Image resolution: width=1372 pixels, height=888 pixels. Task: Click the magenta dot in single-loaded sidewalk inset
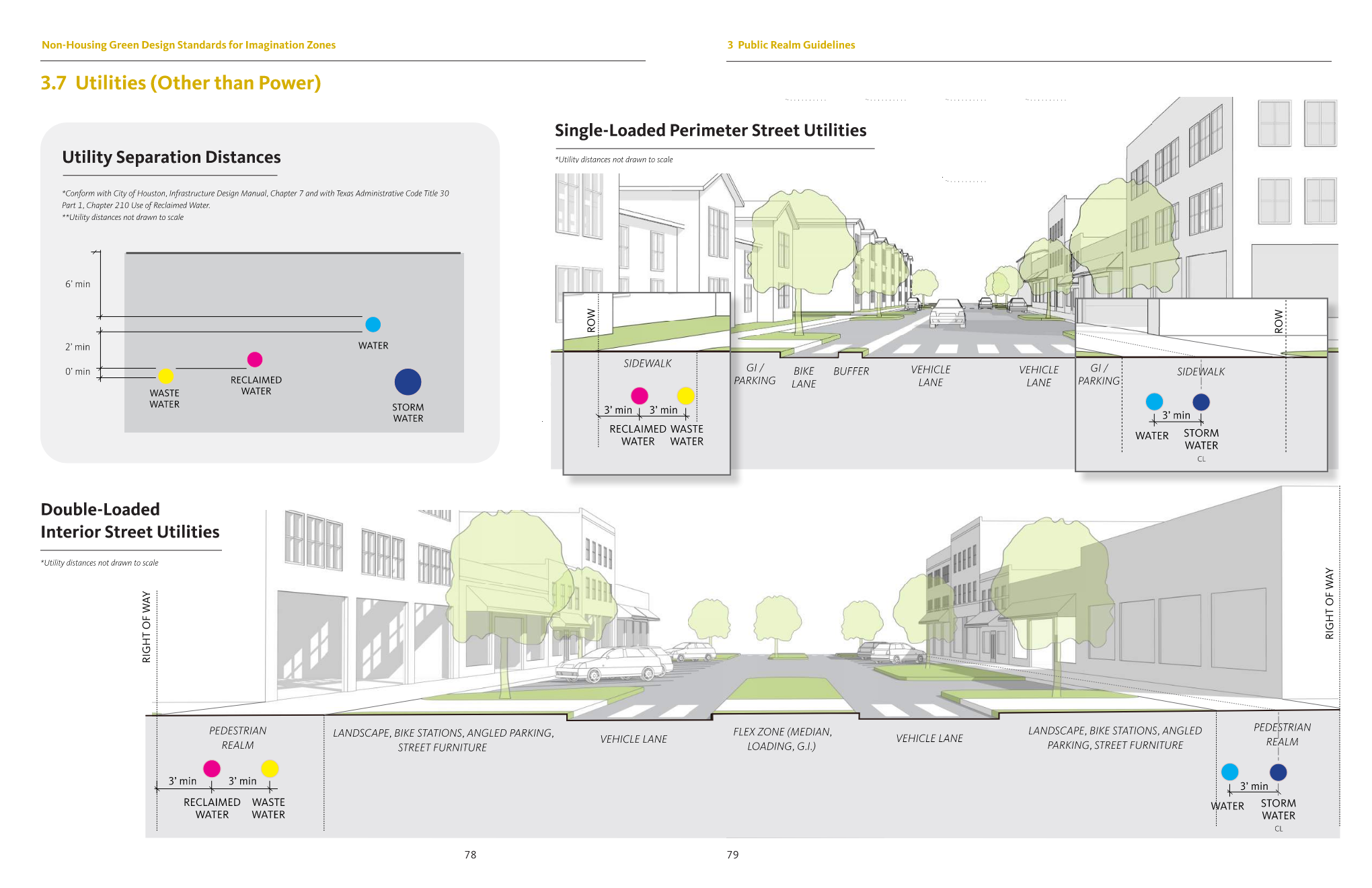click(639, 396)
